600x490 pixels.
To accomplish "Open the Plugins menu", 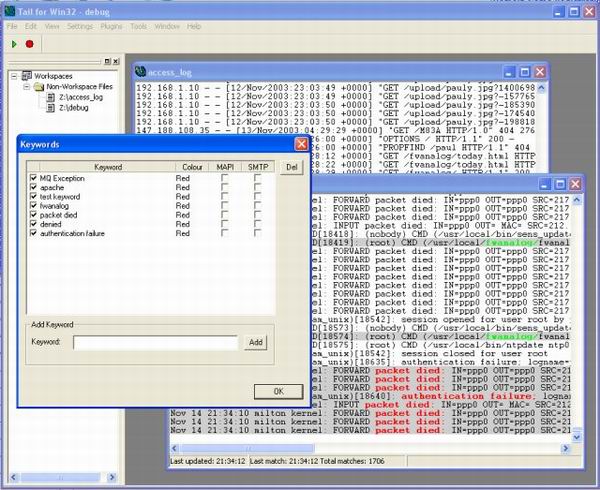I will [x=111, y=26].
